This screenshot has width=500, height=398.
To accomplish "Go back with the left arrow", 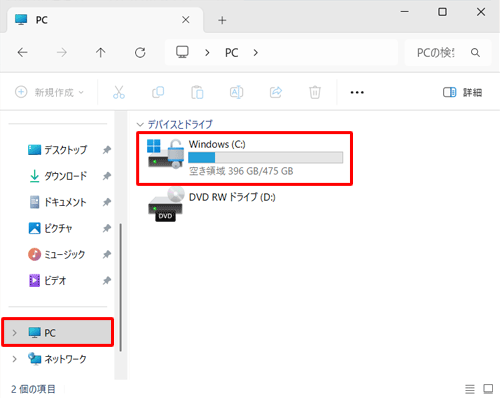I will (x=23, y=52).
